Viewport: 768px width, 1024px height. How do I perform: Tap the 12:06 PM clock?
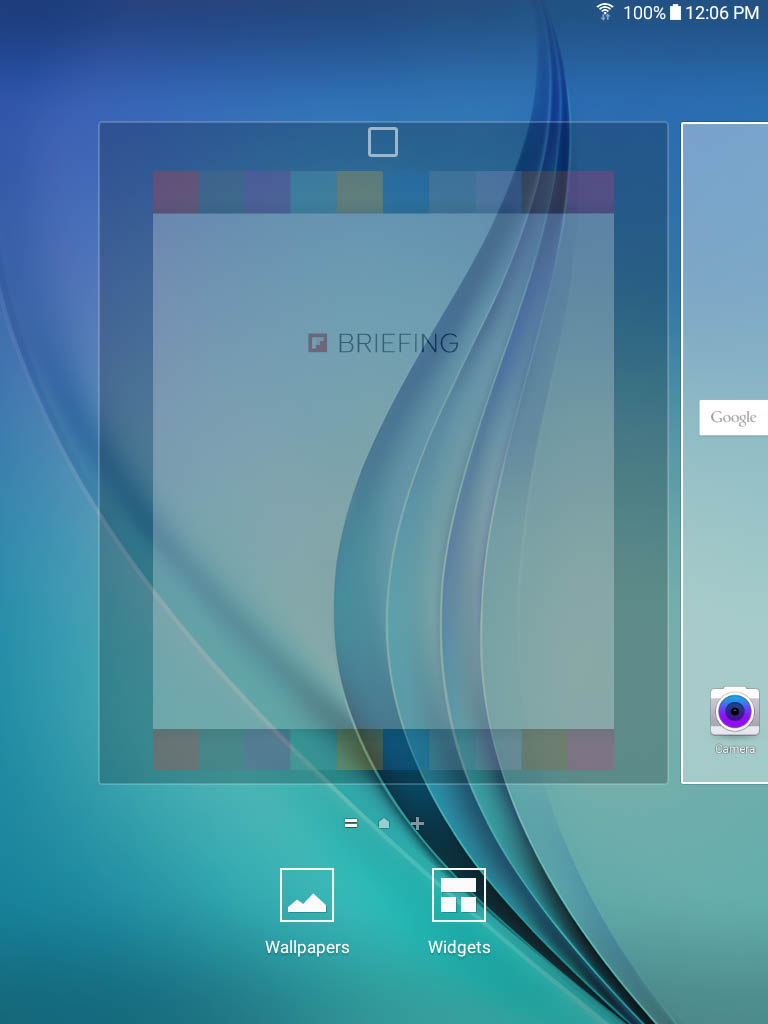(x=722, y=12)
